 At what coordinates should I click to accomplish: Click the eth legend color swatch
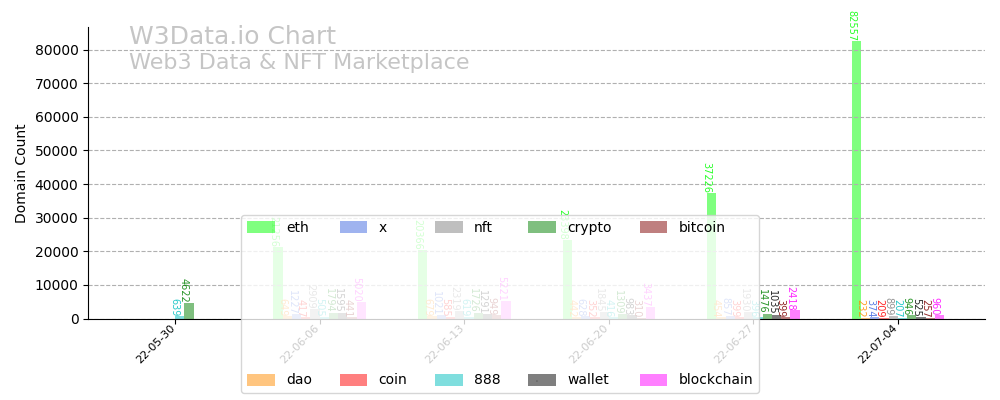260,227
